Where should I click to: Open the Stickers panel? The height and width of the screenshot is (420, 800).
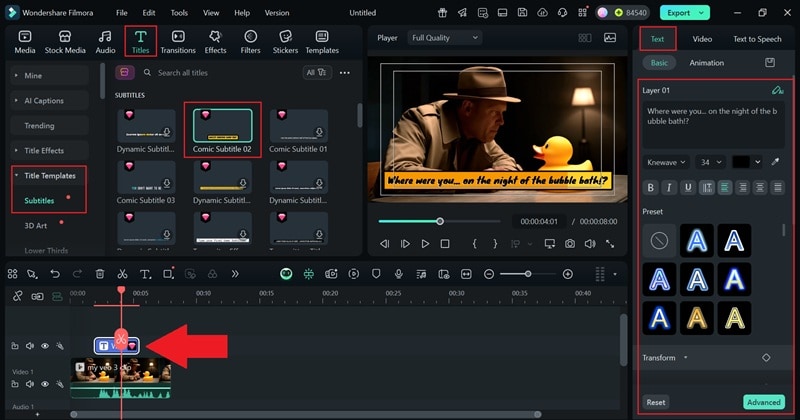(285, 42)
